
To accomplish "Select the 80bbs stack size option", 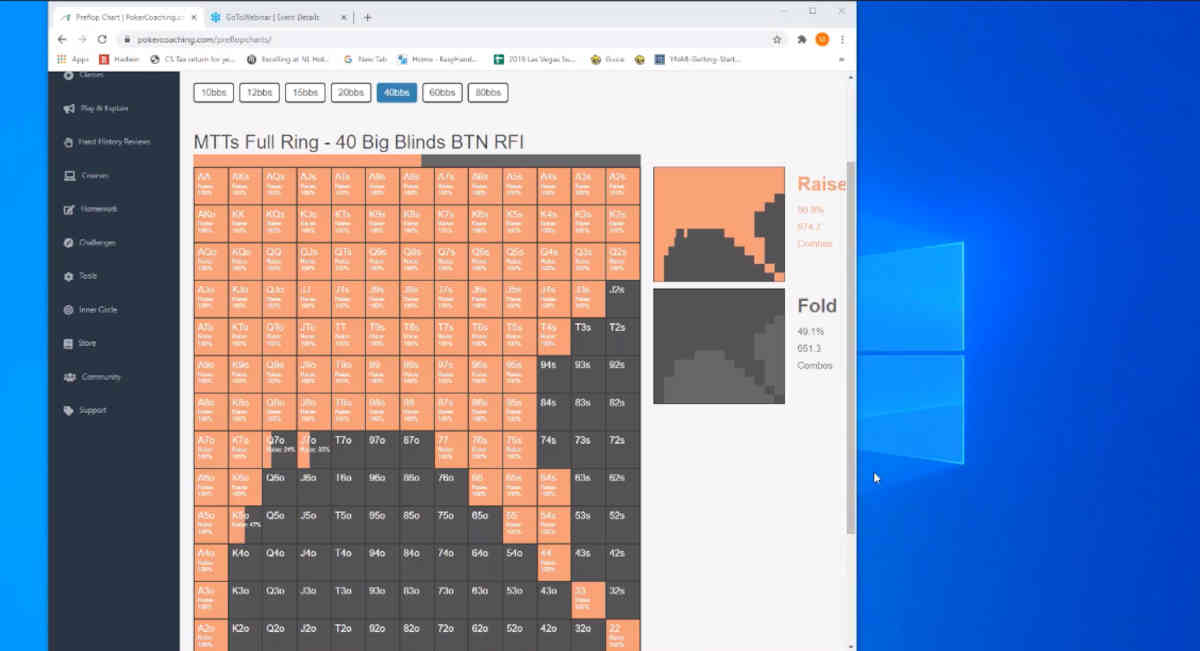I will (x=488, y=93).
